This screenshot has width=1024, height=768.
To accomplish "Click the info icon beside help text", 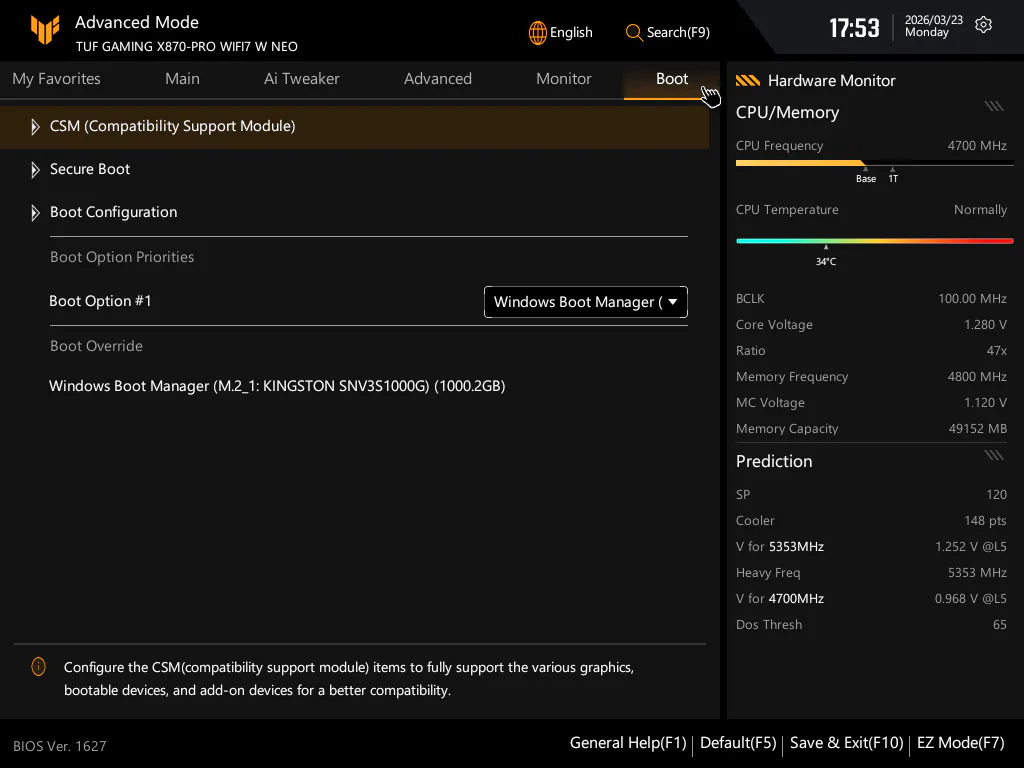I will (x=39, y=667).
